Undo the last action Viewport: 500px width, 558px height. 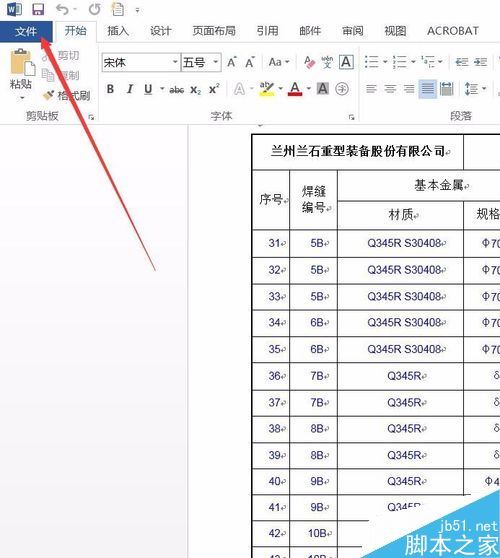tap(63, 9)
